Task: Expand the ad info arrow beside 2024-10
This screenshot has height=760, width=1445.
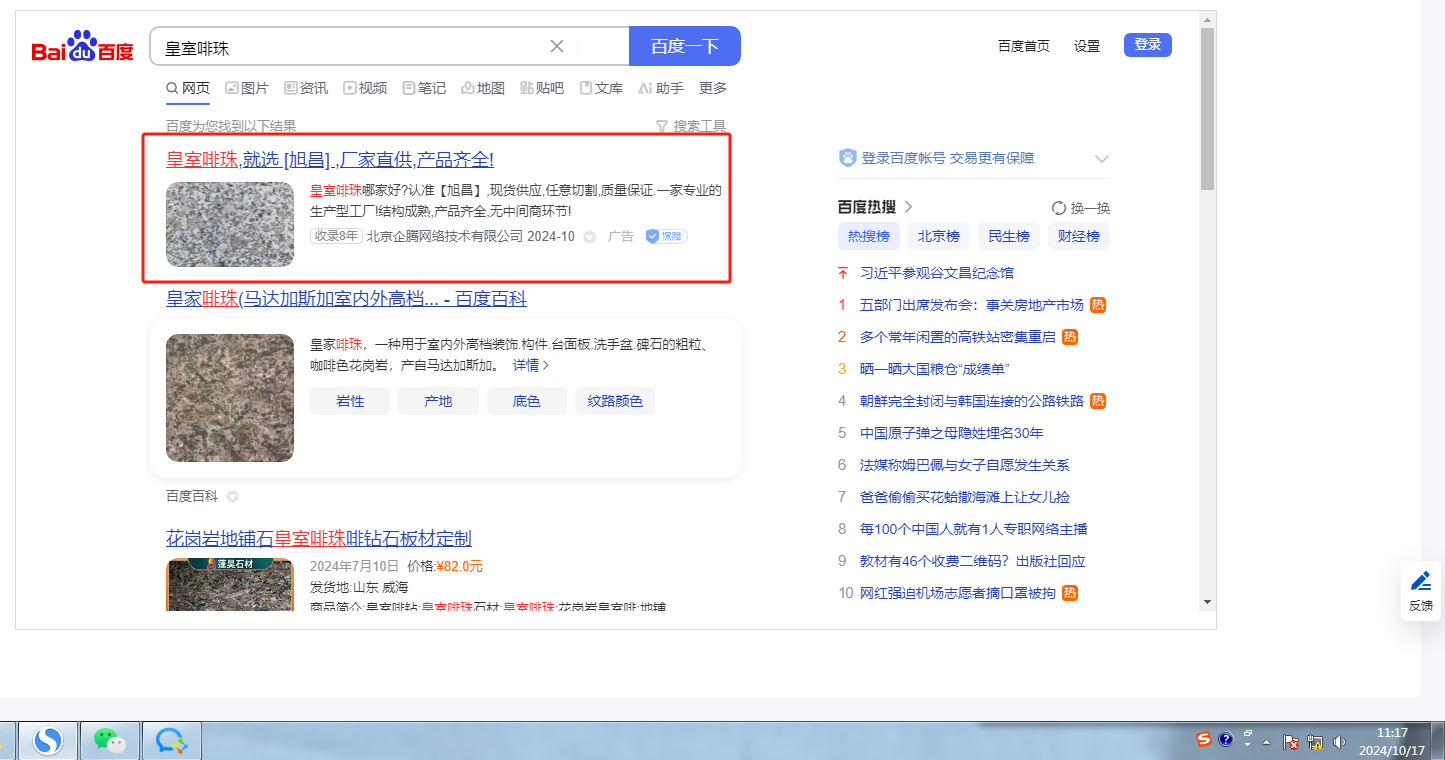Action: coord(589,237)
